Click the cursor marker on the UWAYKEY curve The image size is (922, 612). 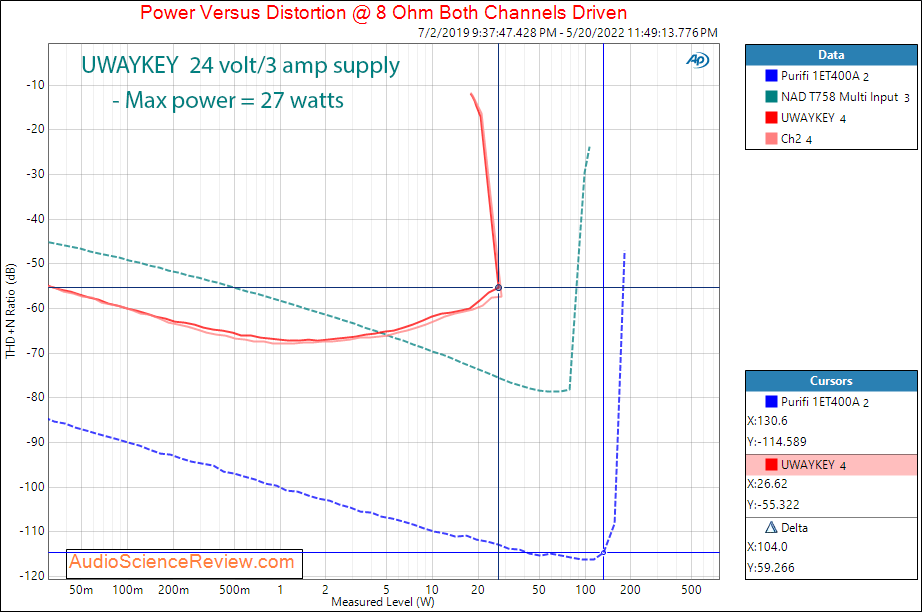point(499,287)
